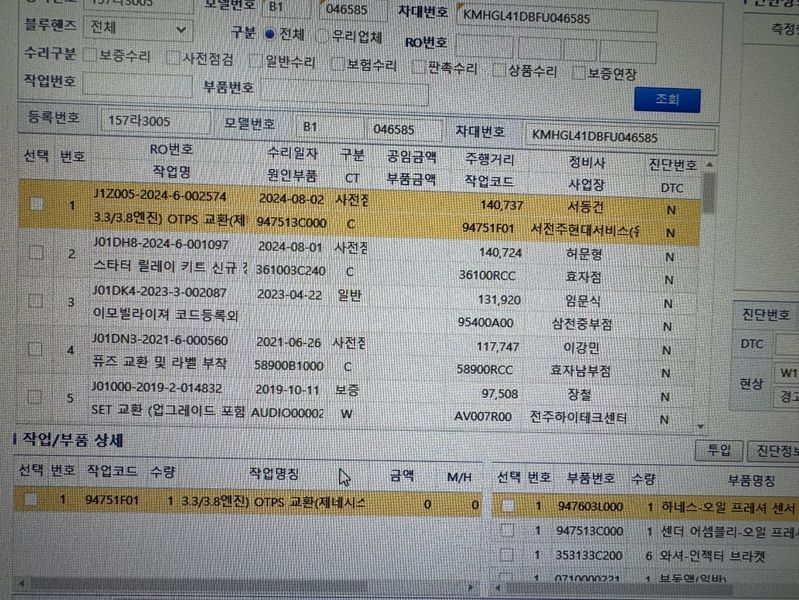Check the 보험수리 checkbox
This screenshot has height=600, width=799.
[337, 64]
